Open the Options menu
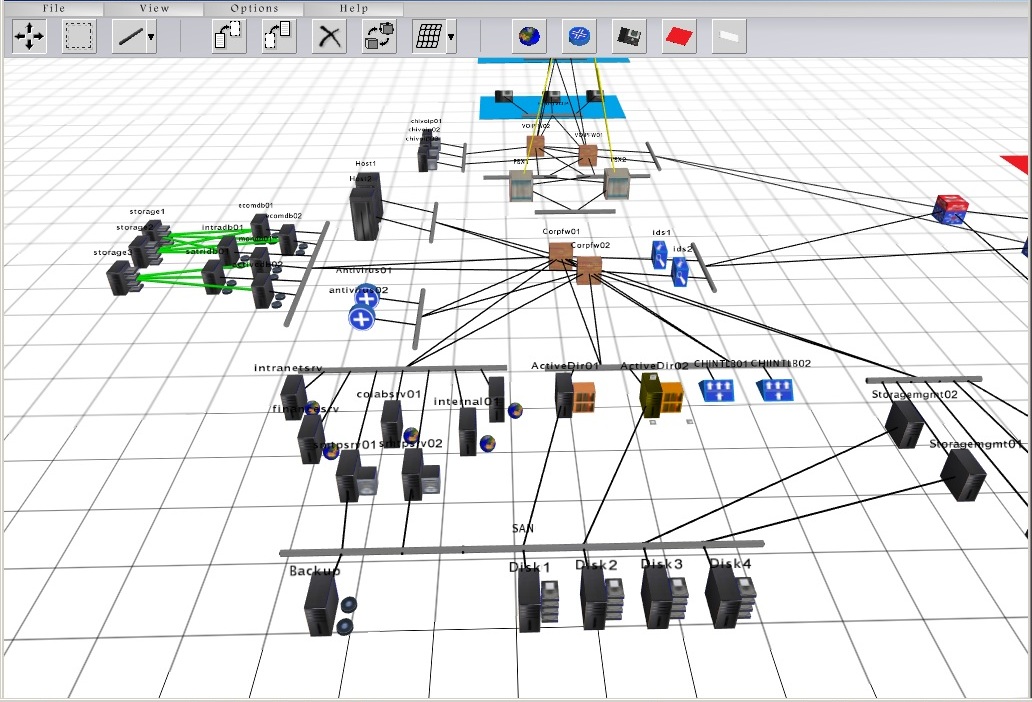1032x702 pixels. (254, 8)
